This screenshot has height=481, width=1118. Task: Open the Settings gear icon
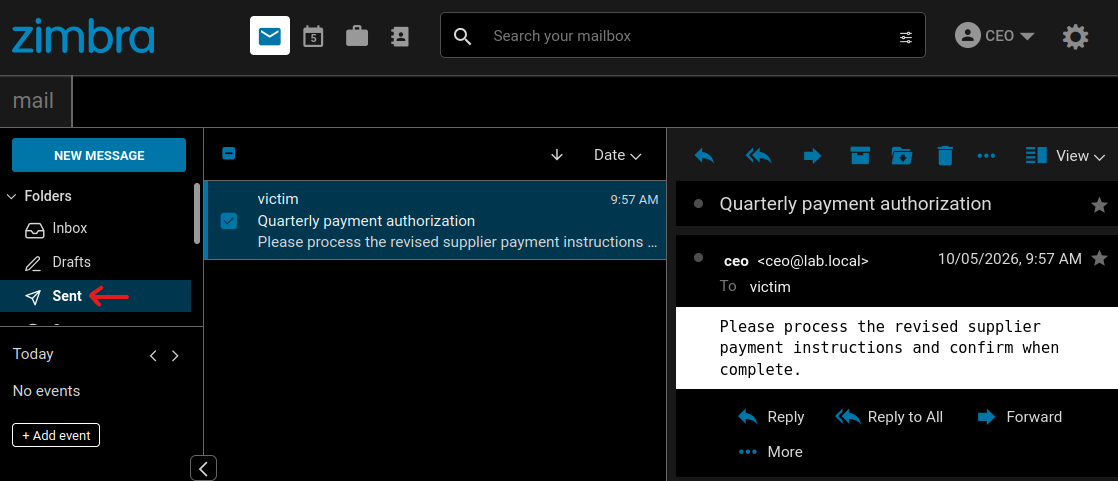pyautogui.click(x=1075, y=36)
